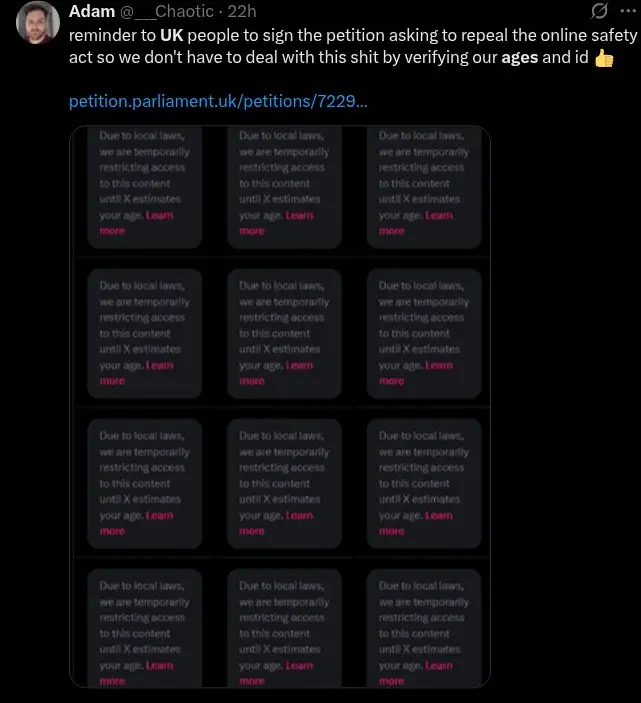Image resolution: width=641 pixels, height=703 pixels.
Task: Click the display name Adam
Action: 91,11
